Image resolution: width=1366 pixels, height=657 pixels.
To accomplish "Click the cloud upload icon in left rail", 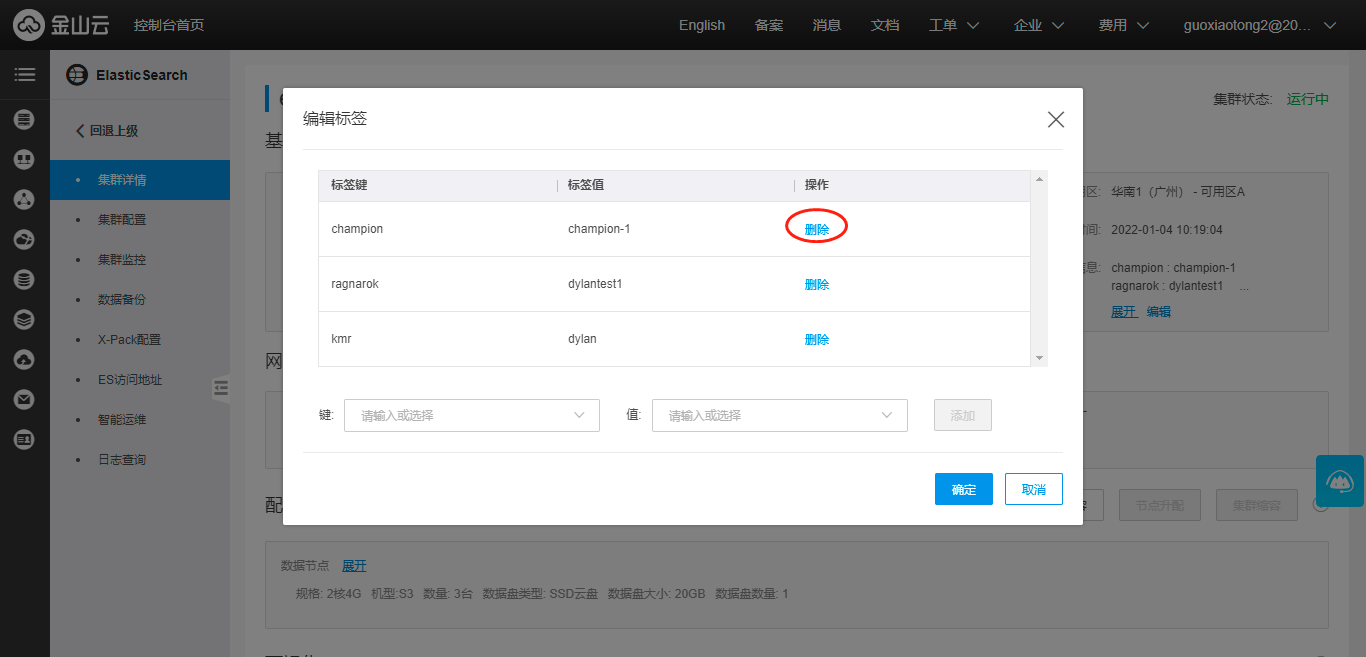I will tap(25, 359).
